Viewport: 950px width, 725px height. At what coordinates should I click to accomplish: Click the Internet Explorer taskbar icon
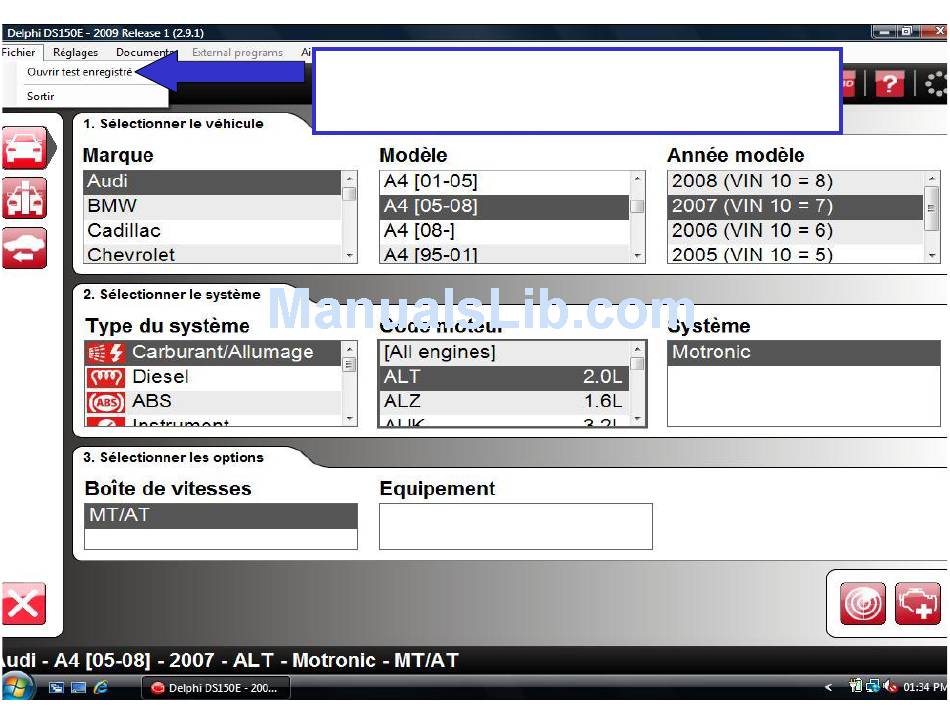pos(100,688)
